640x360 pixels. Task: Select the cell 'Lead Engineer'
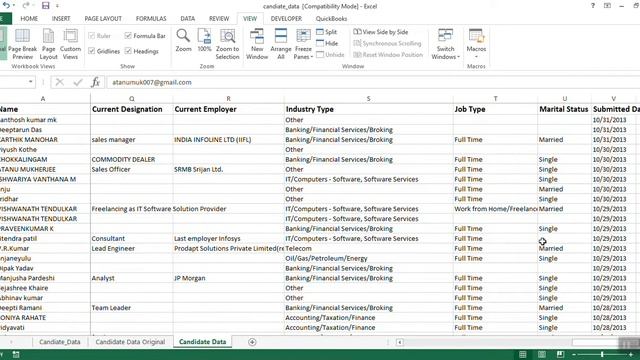click(x=131, y=249)
